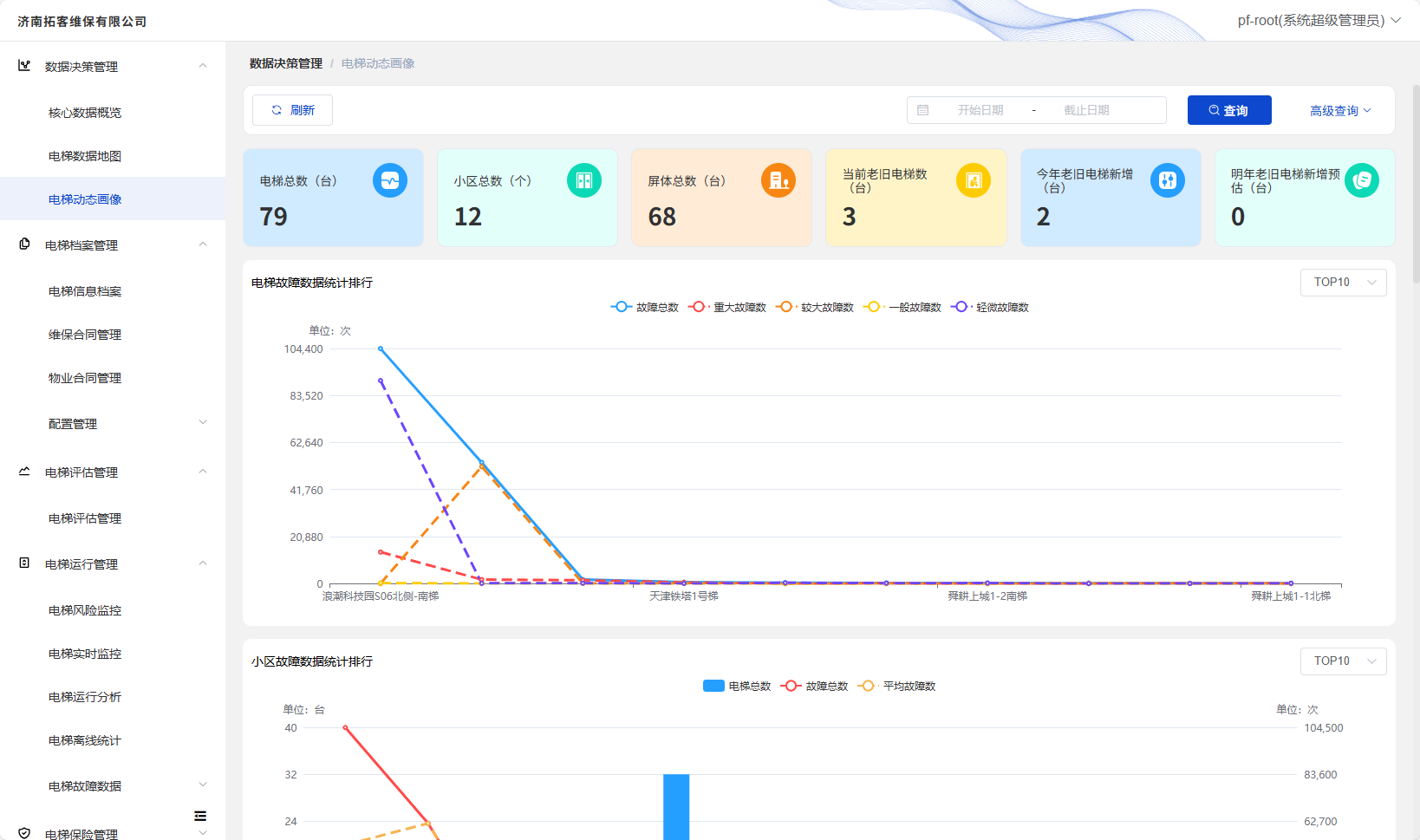Click the 查询 search button
Viewport: 1420px width, 840px height.
tap(1229, 110)
